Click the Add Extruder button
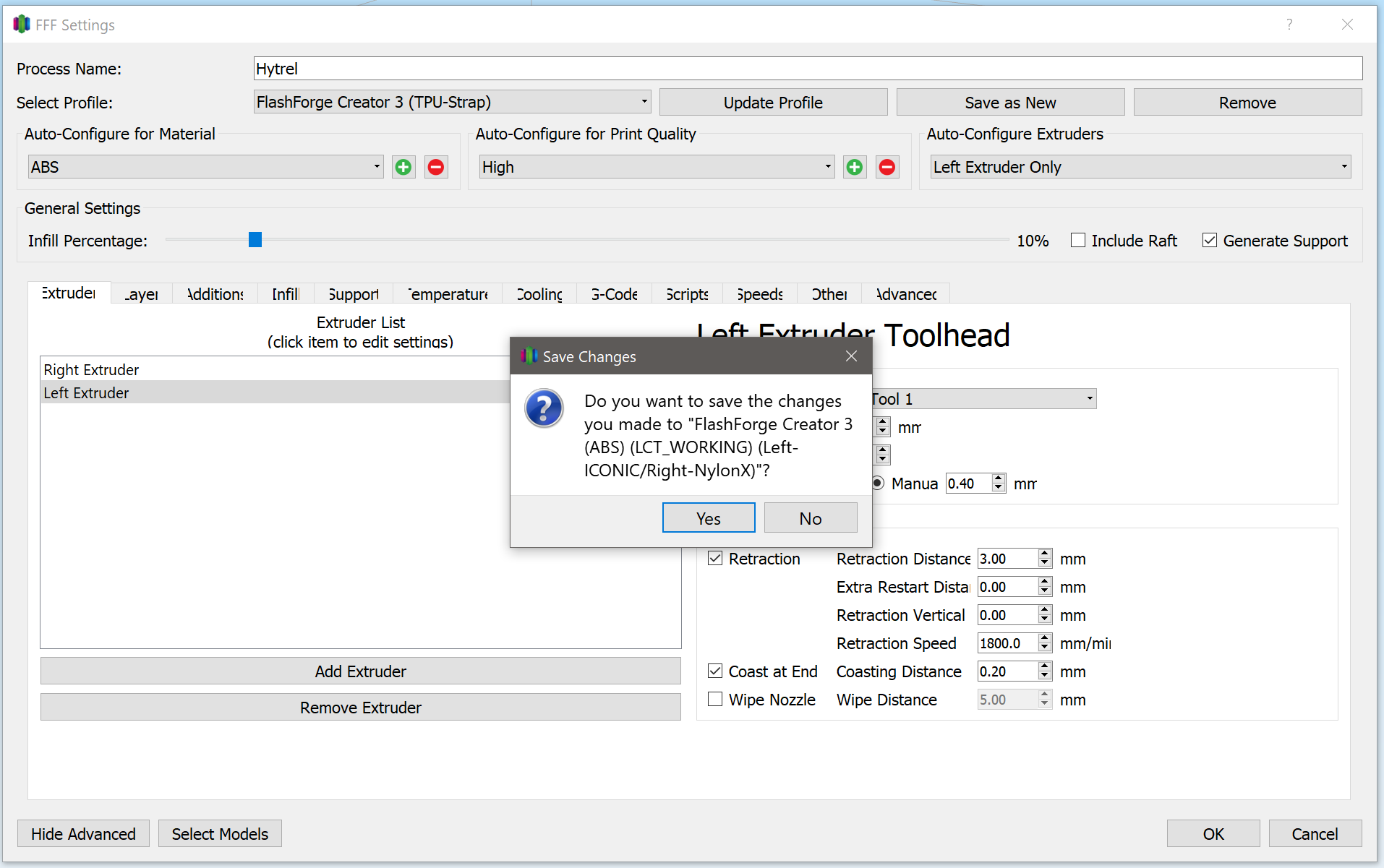The image size is (1384, 868). pyautogui.click(x=360, y=671)
